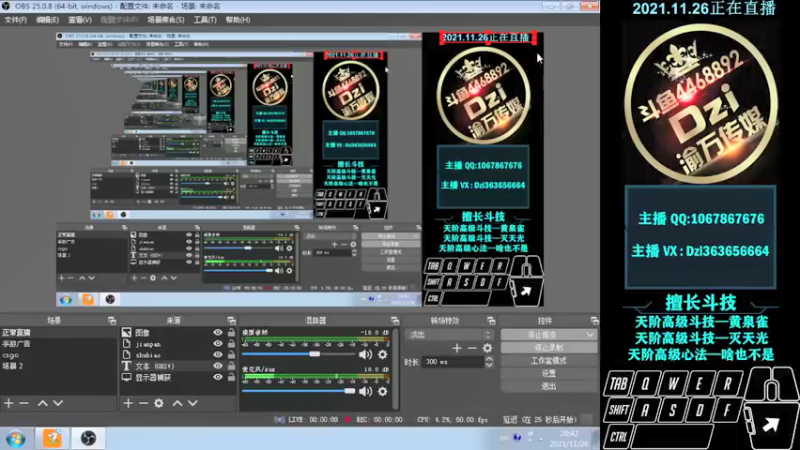Image resolution: width=800 pixels, height=450 pixels.
Task: Open 麦克风/Aux mixer settings gear
Action: (x=383, y=391)
